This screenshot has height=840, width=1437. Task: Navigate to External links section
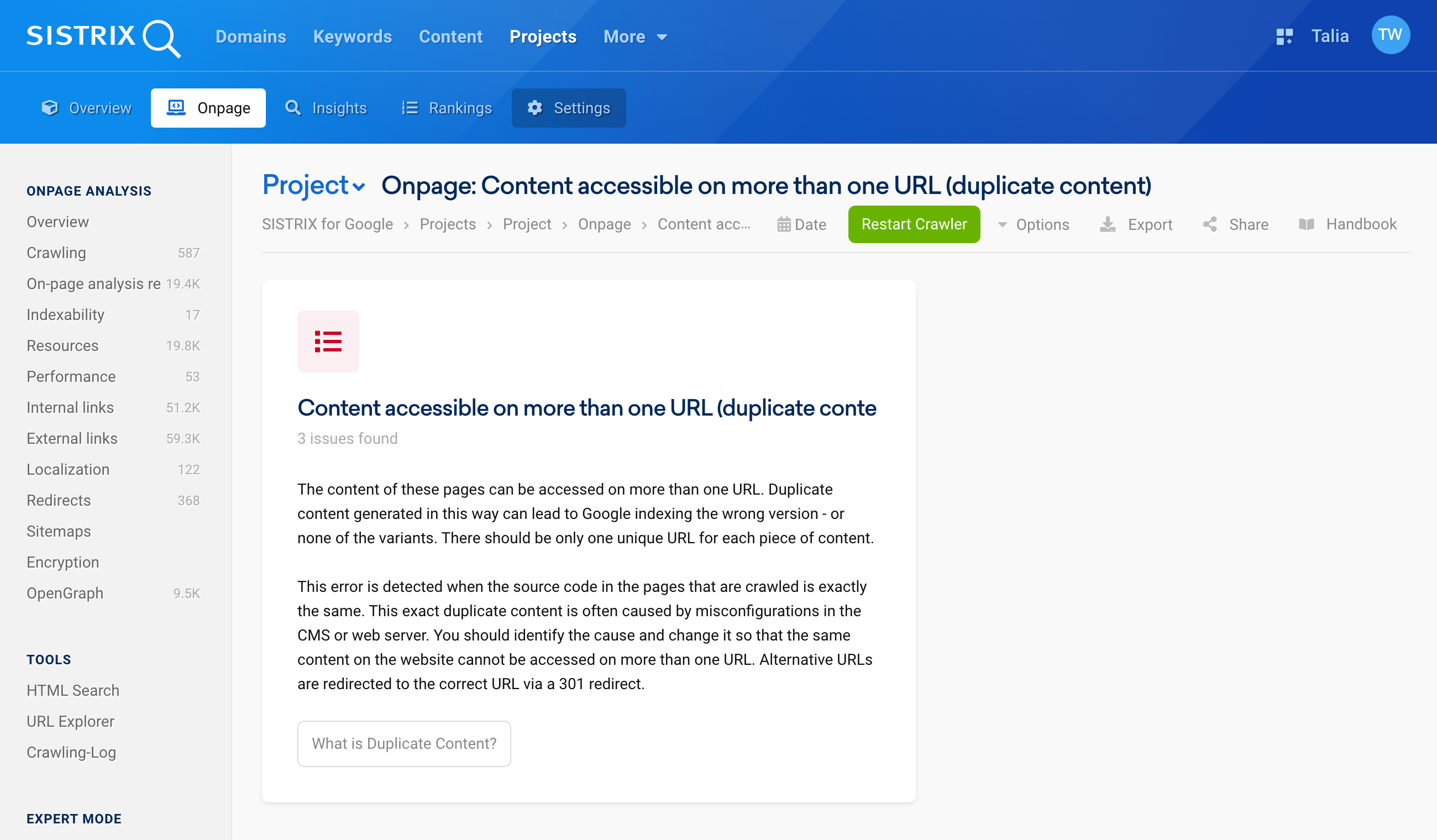tap(72, 438)
